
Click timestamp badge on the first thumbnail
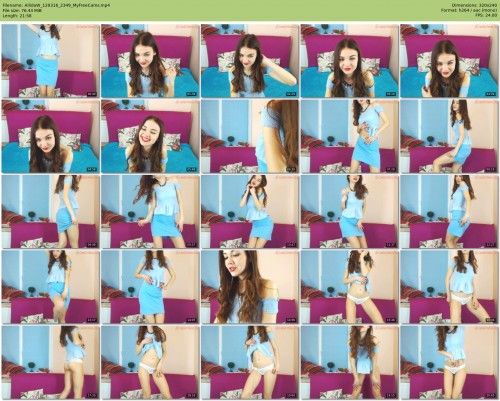tap(91, 94)
